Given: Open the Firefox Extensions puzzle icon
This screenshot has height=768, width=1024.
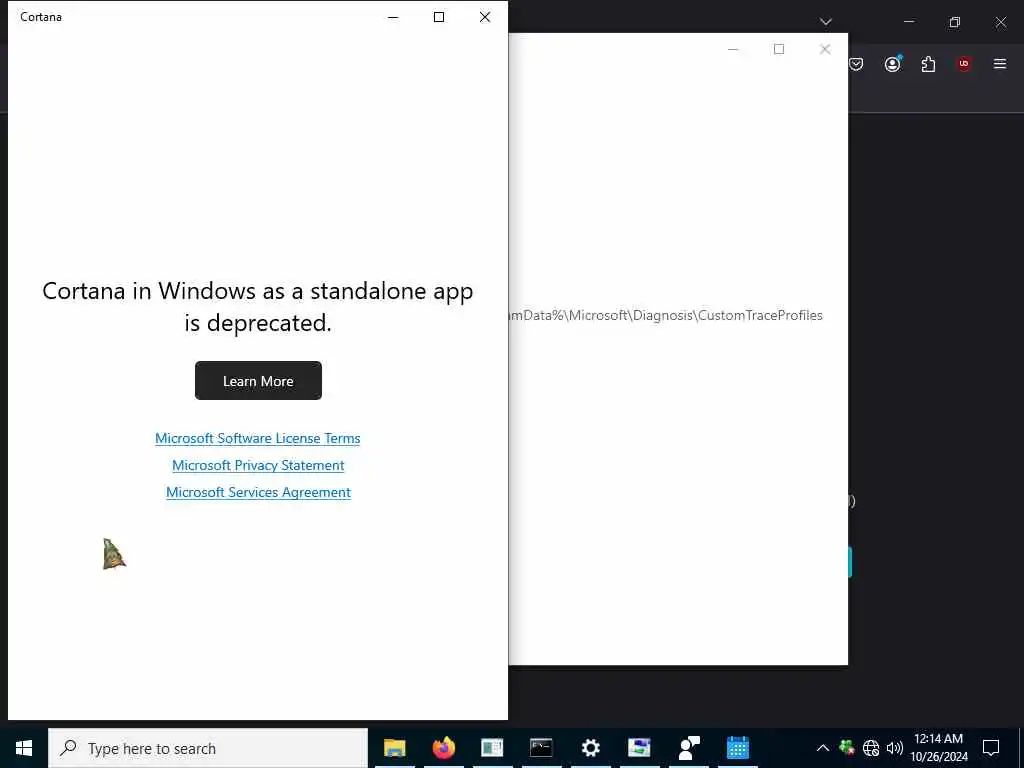Looking at the screenshot, I should click(x=928, y=64).
